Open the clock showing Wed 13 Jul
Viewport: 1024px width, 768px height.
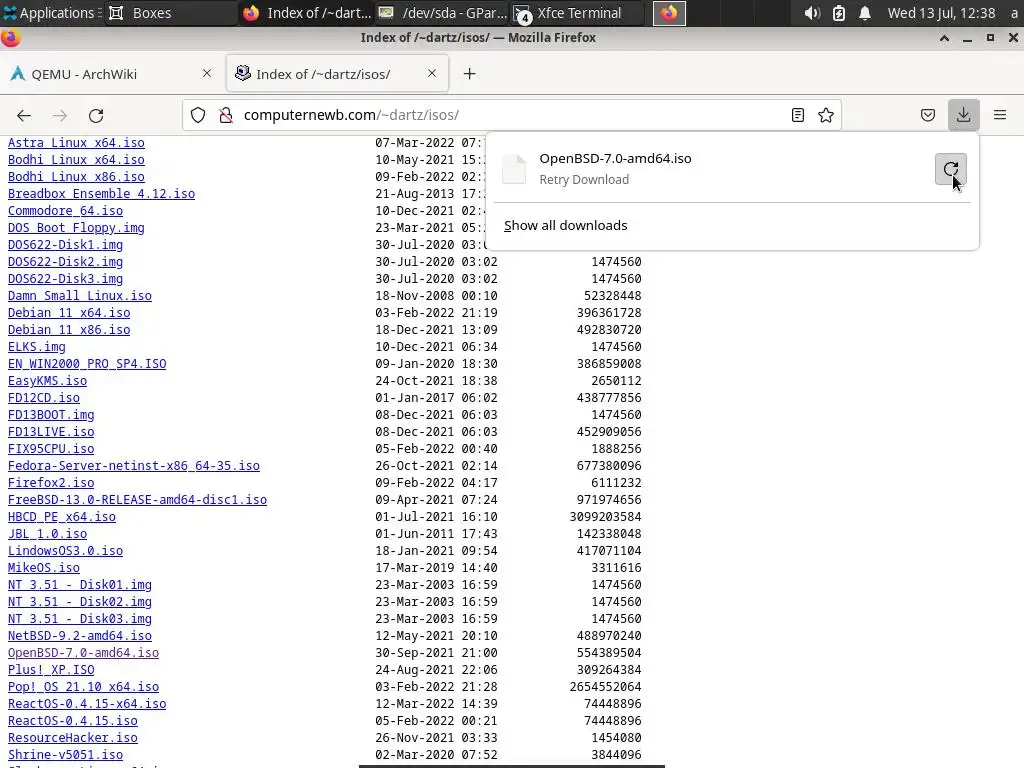[941, 13]
